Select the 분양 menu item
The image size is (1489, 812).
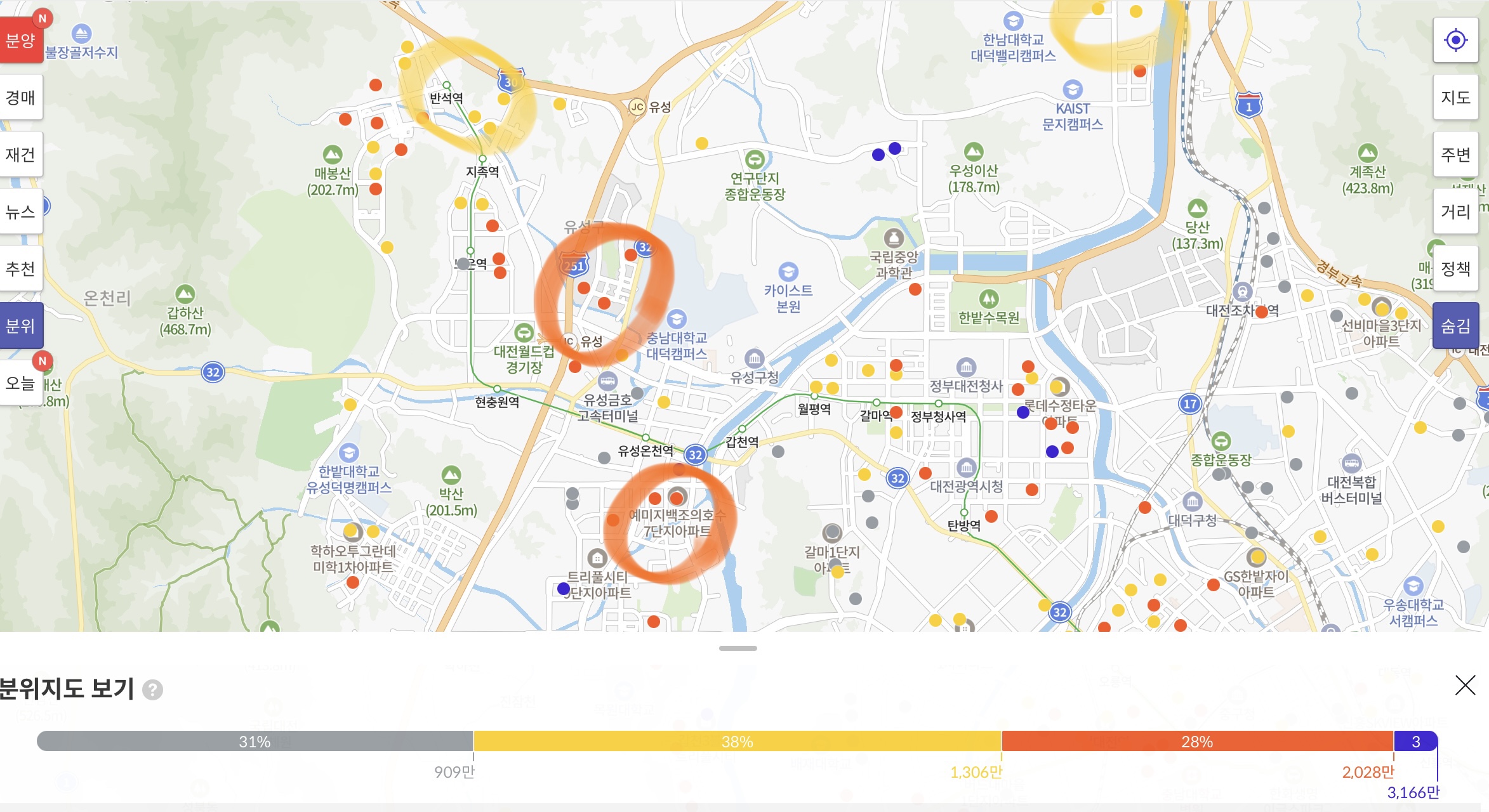(20, 41)
